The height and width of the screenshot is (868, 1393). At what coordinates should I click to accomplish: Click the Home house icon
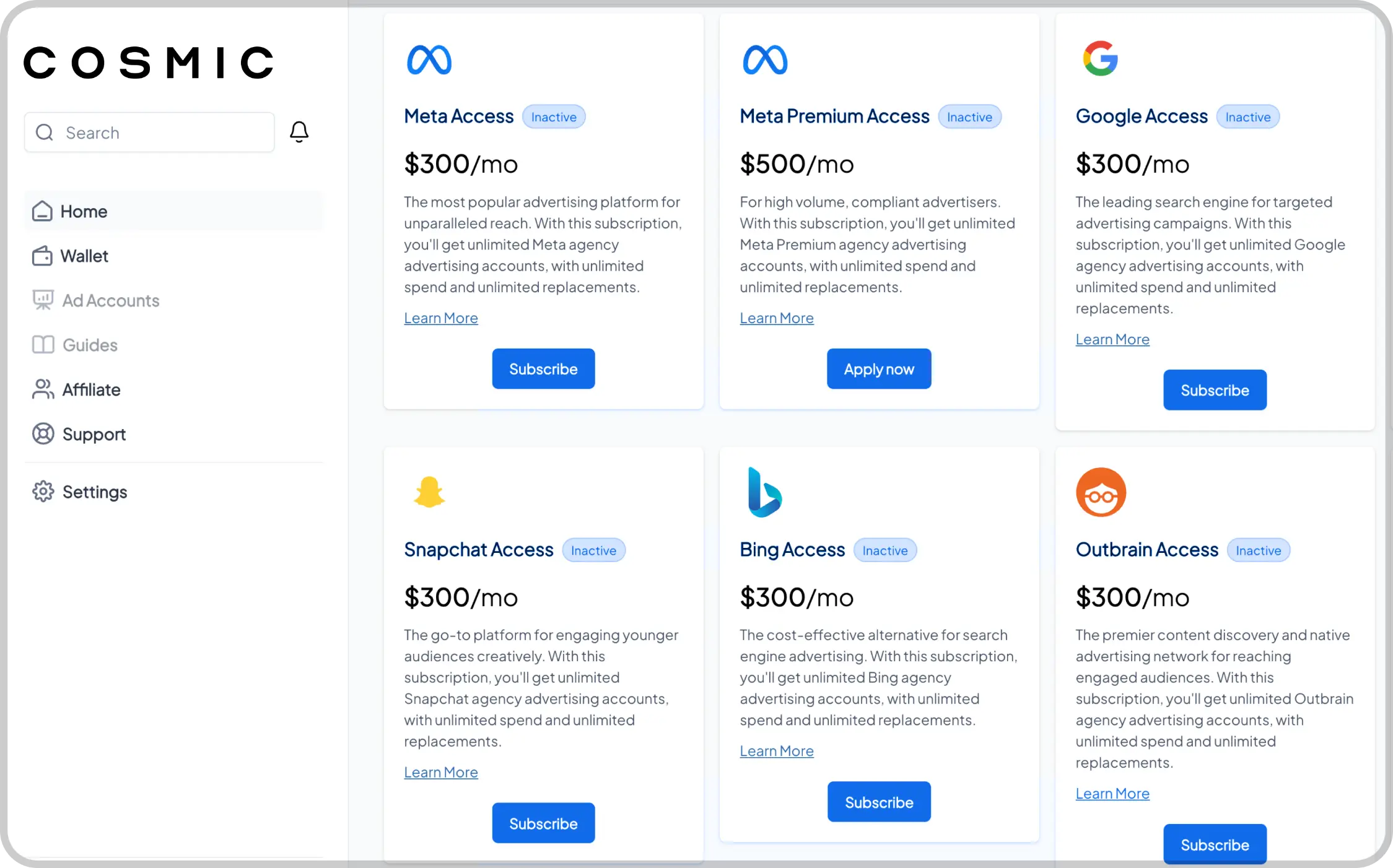42,211
